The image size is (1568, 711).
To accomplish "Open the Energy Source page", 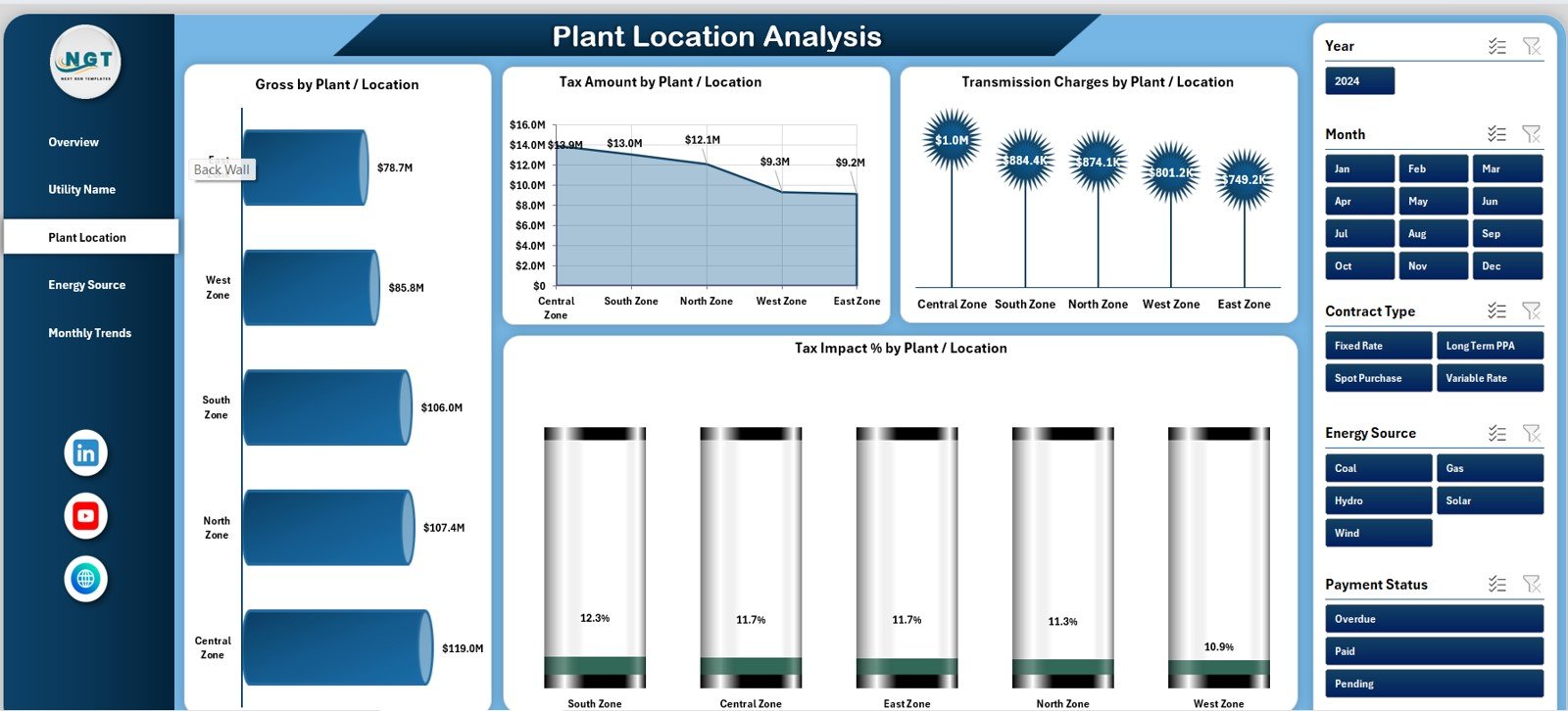I will [87, 285].
